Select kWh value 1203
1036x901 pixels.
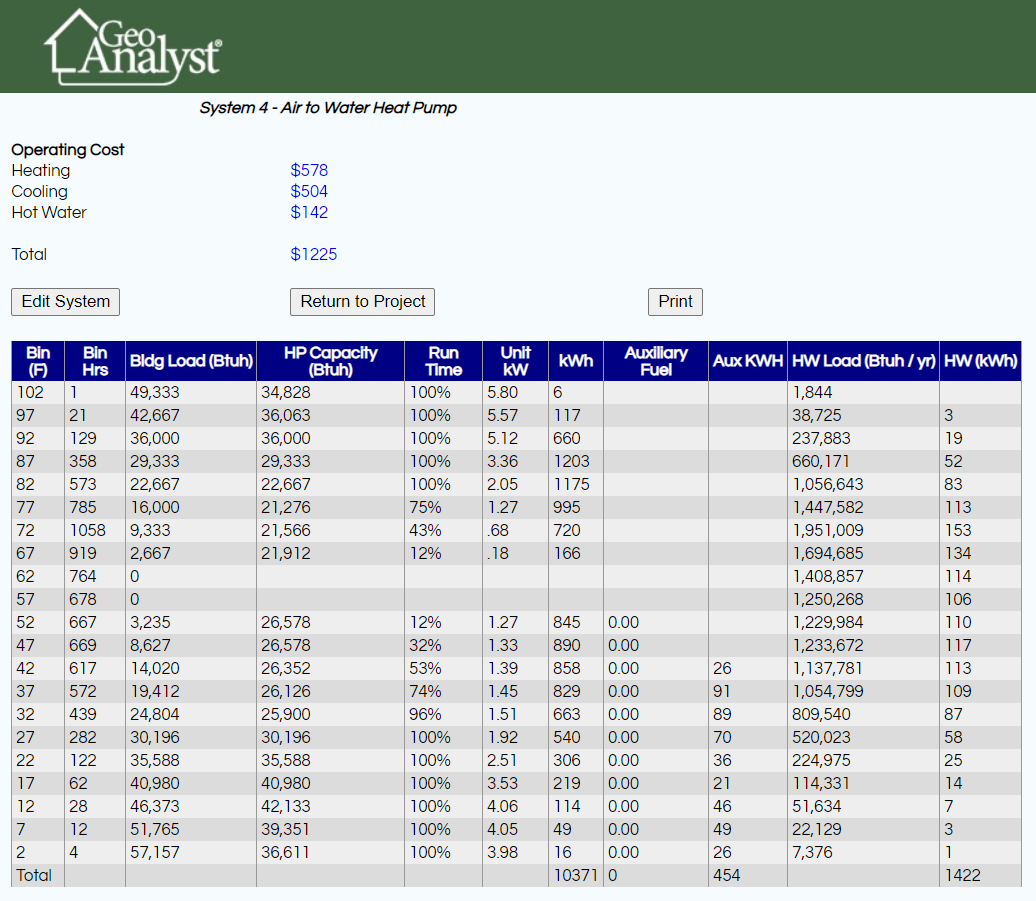click(x=572, y=462)
